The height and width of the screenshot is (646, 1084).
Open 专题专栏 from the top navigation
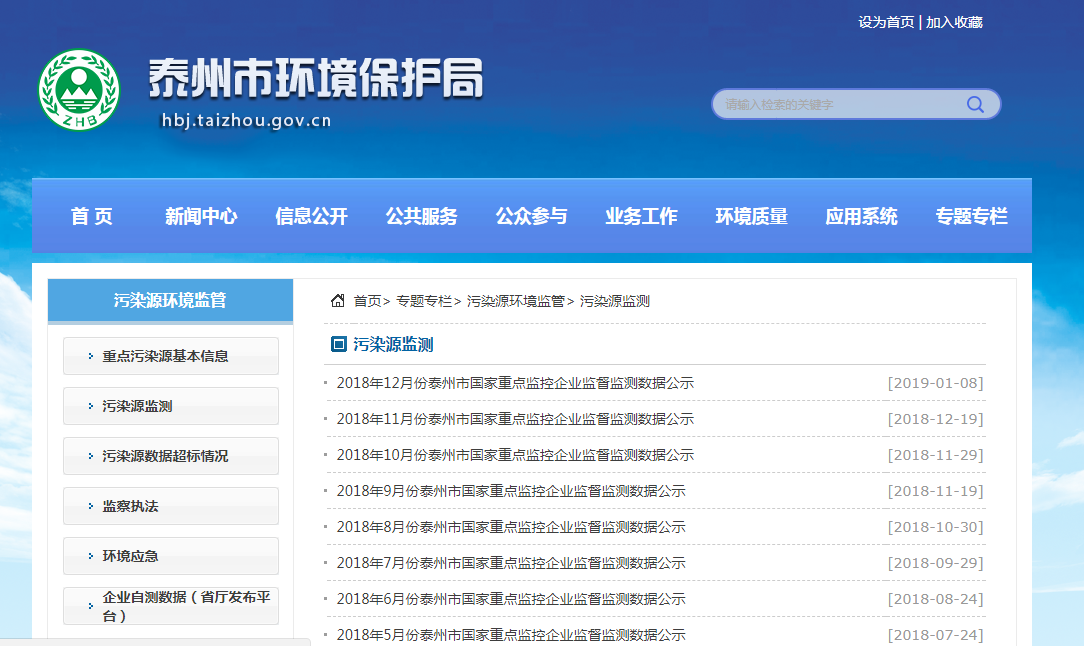971,216
